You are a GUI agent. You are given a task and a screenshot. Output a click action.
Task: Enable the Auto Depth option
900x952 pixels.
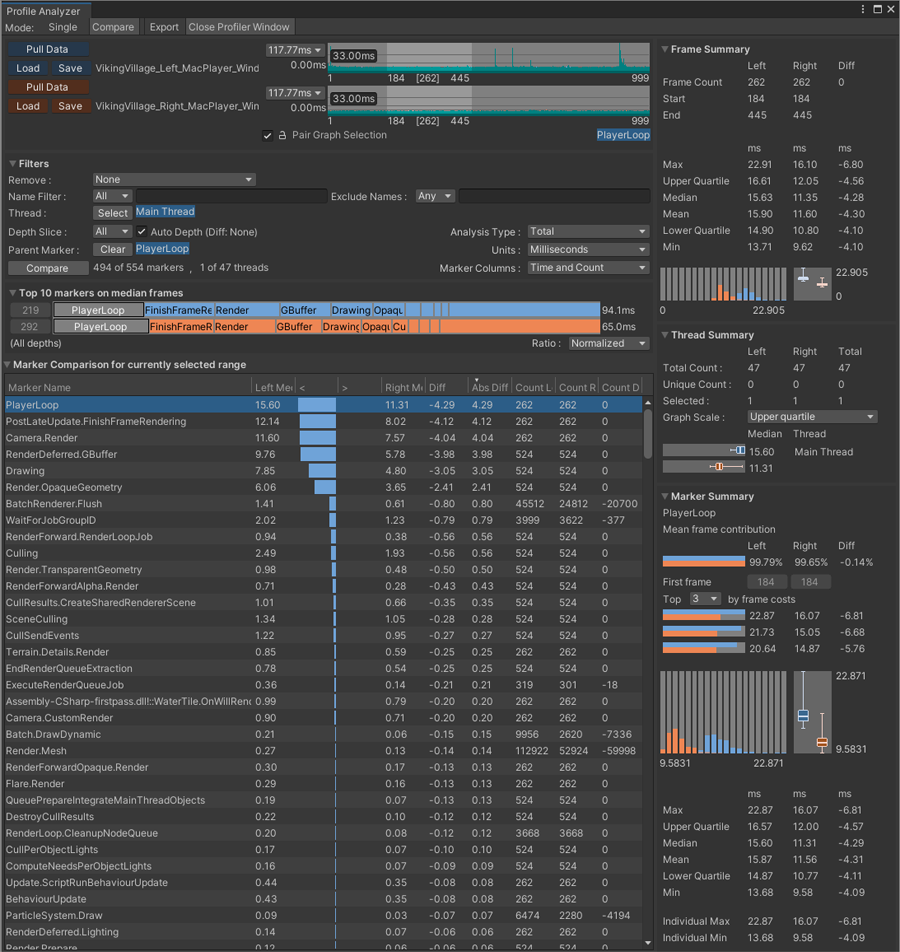pyautogui.click(x=141, y=231)
